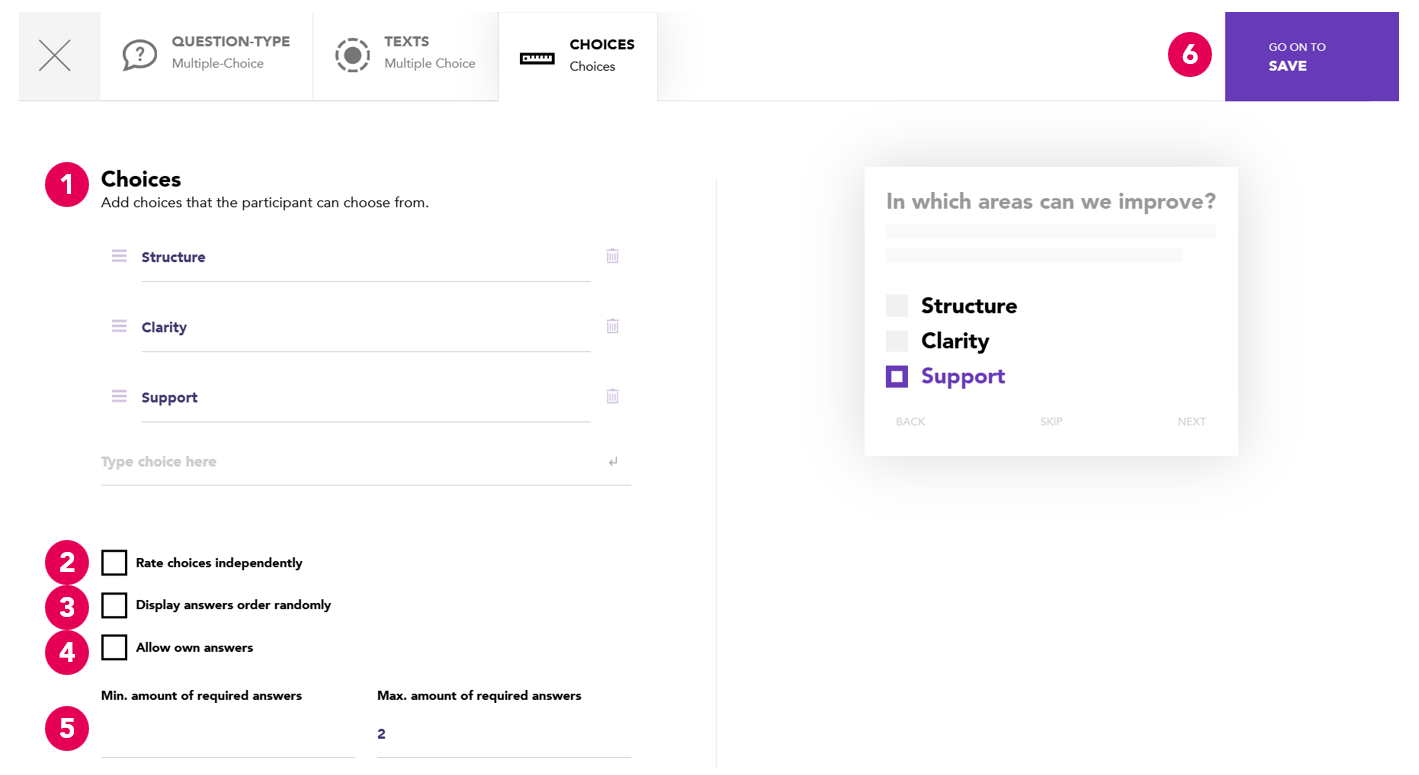This screenshot has height=775, width=1419.
Task: Delete the Clarity choice with trash icon
Action: tap(613, 326)
